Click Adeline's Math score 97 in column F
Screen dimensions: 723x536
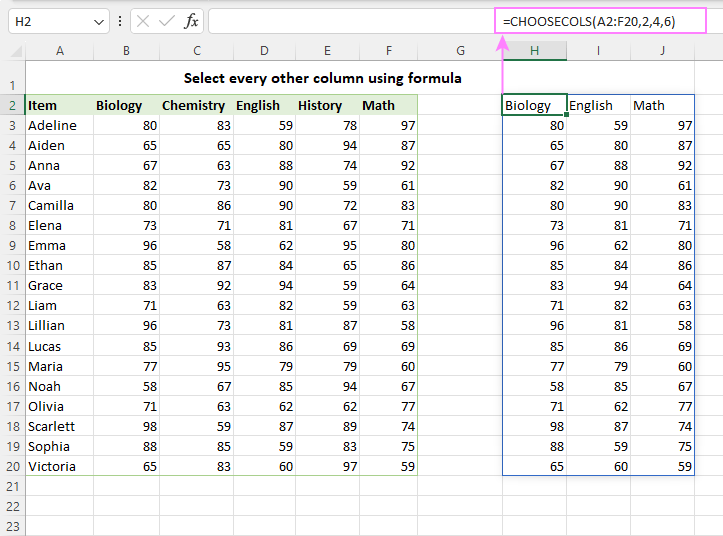[389, 125]
